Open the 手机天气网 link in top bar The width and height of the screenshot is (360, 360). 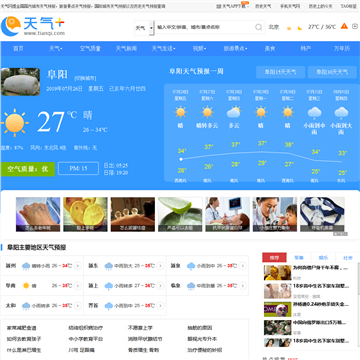[290, 6]
